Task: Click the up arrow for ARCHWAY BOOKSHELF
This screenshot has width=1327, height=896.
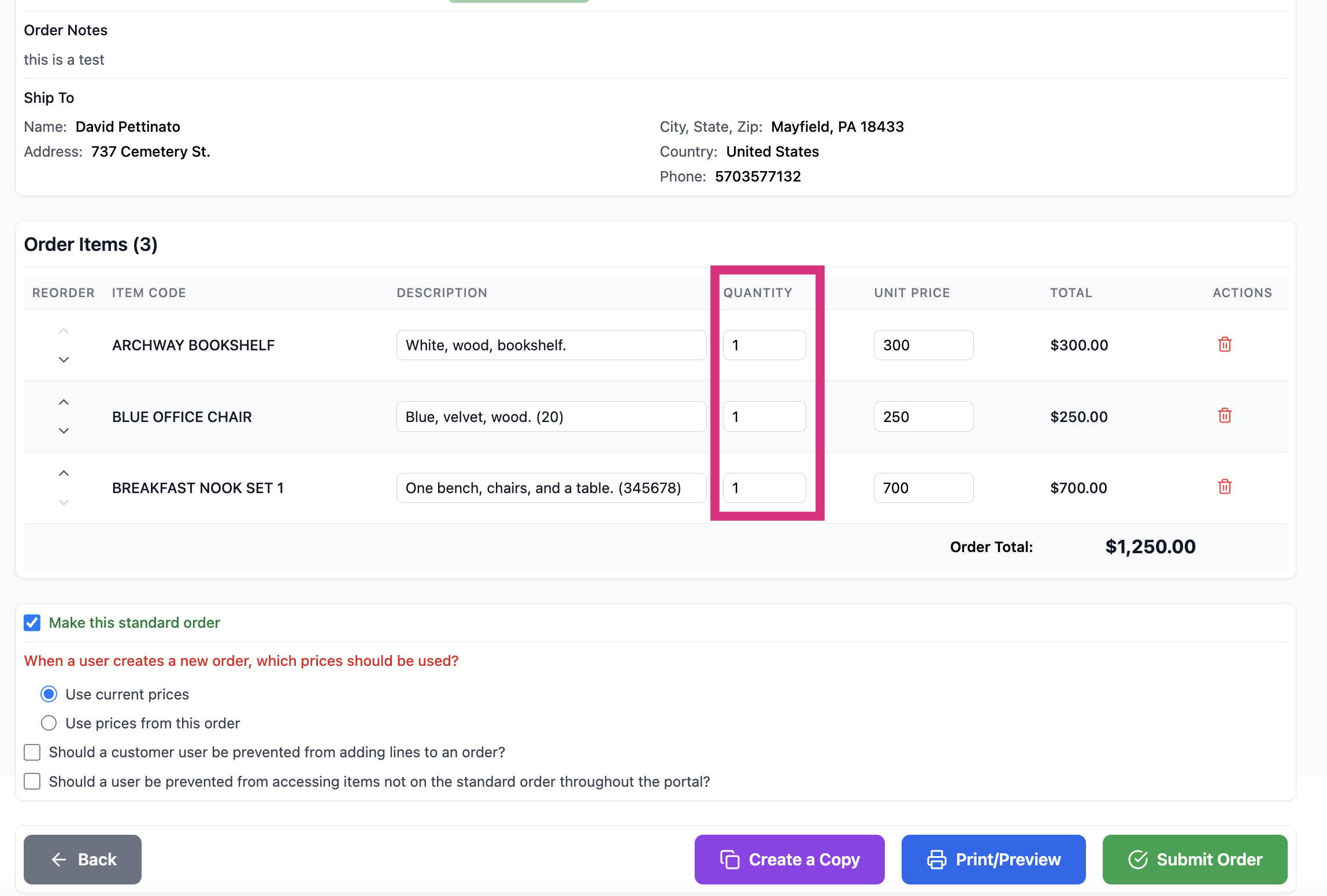Action: tap(64, 331)
